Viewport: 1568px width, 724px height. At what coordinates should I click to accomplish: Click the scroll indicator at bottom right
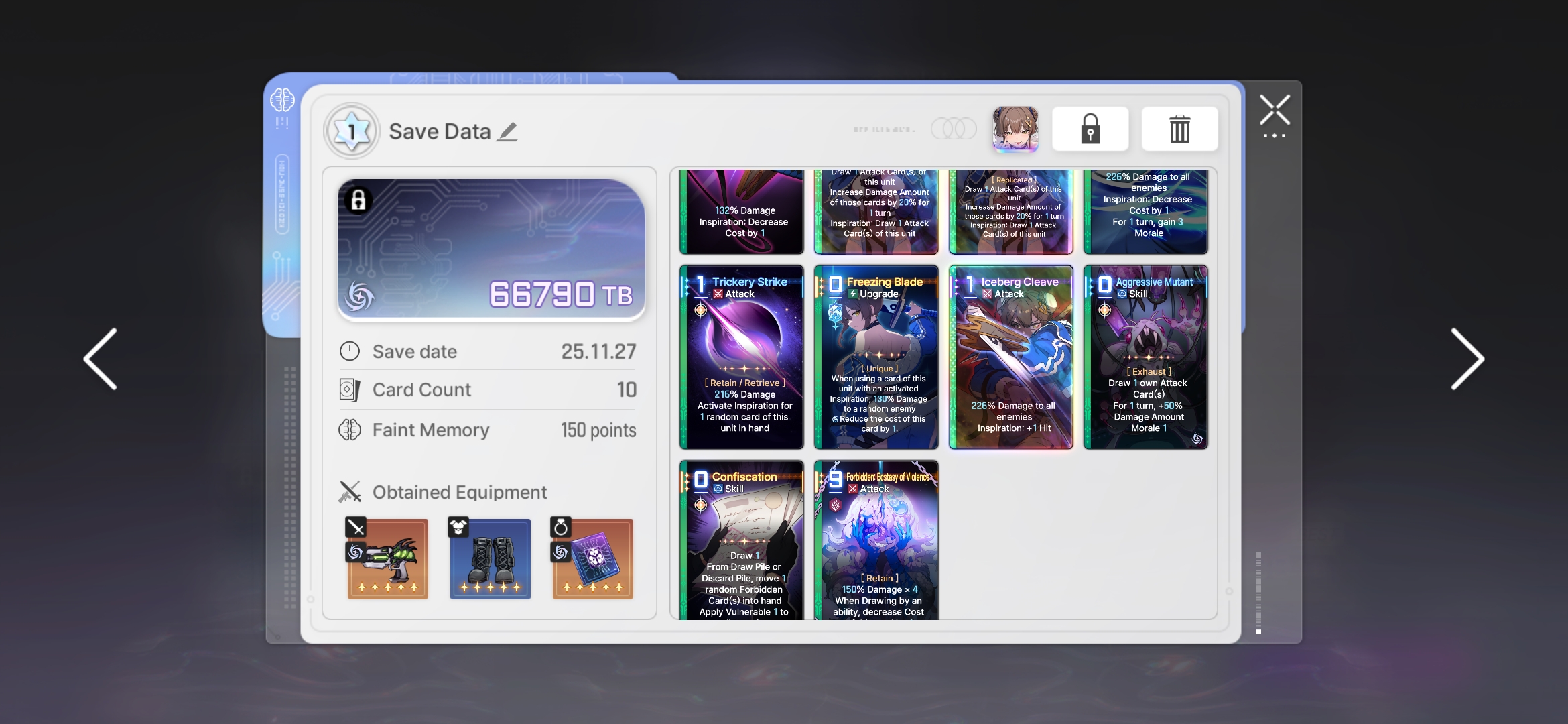click(x=1258, y=593)
